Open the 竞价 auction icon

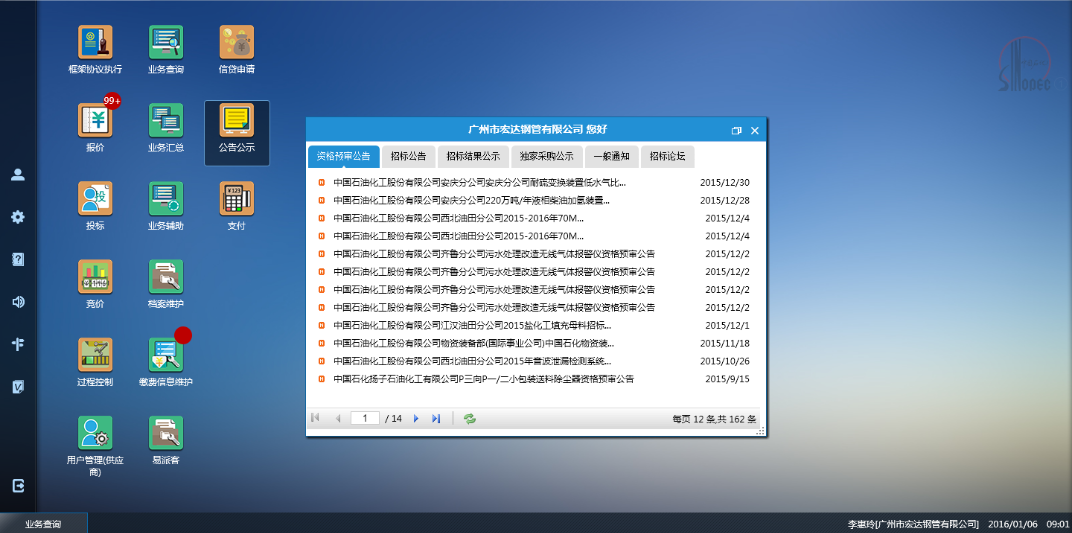pos(95,276)
